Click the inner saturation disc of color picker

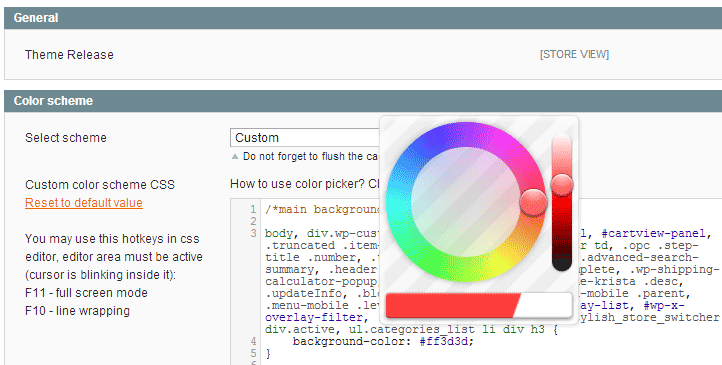466,202
